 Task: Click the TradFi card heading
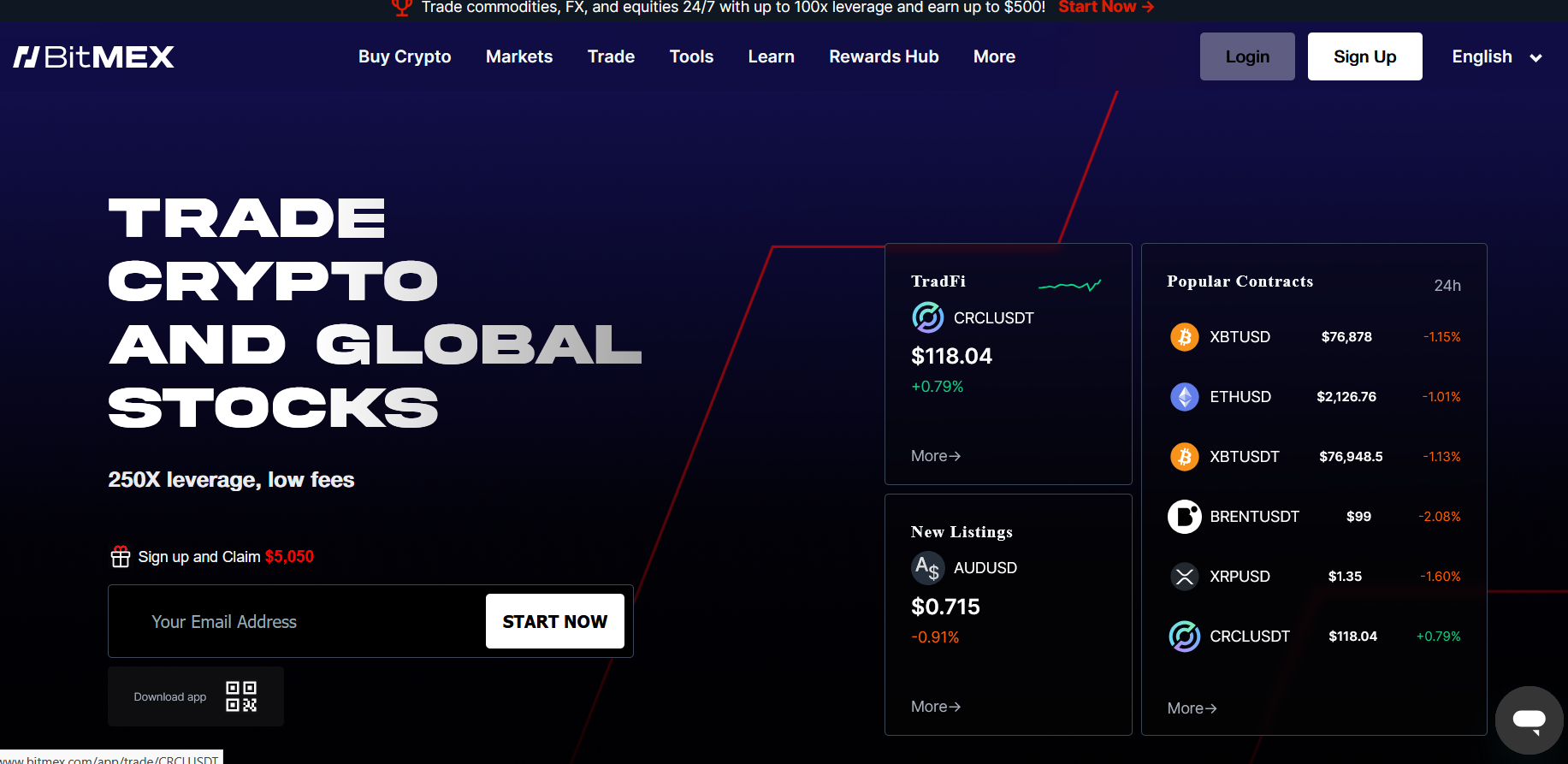[938, 281]
